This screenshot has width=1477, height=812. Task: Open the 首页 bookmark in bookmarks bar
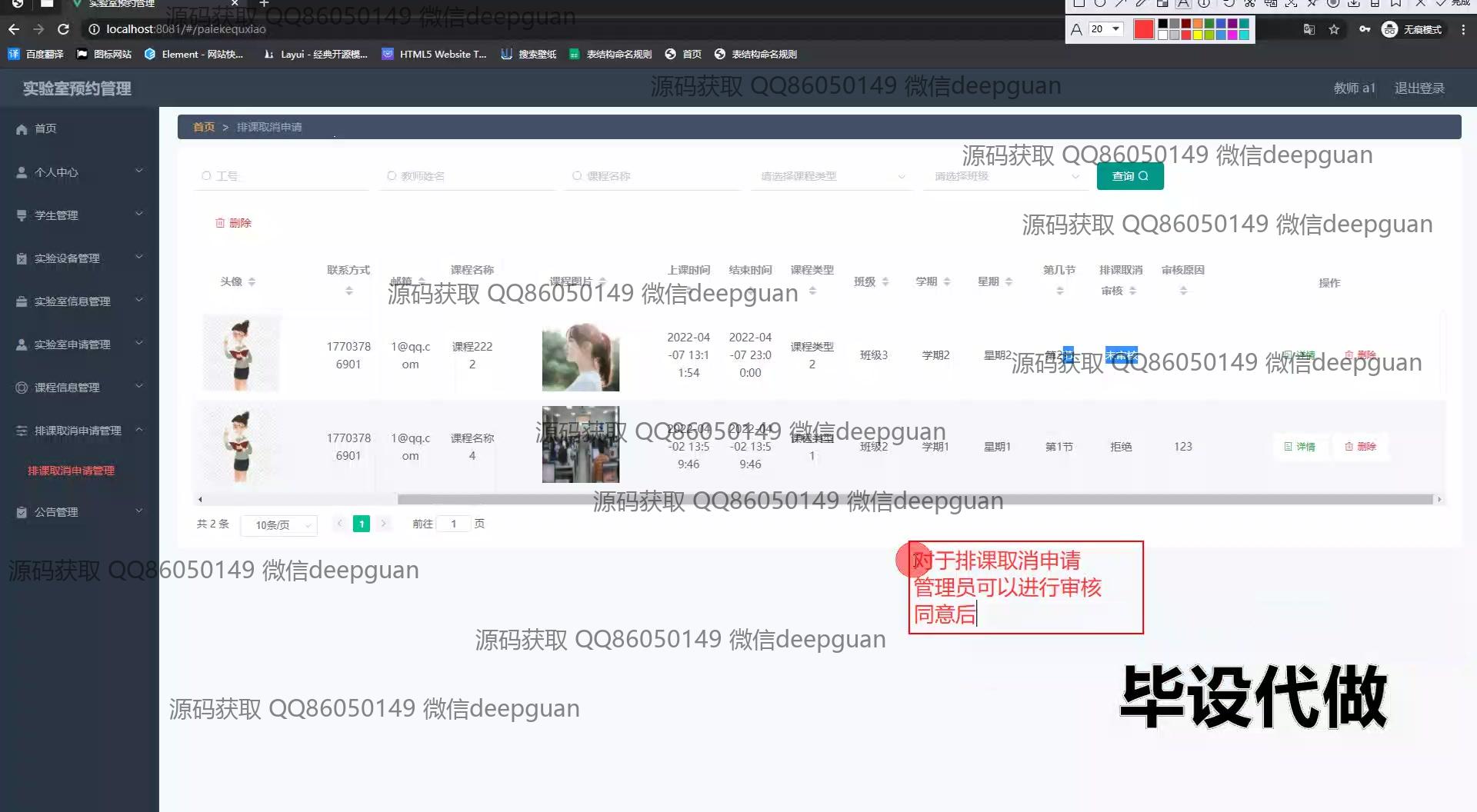[683, 54]
